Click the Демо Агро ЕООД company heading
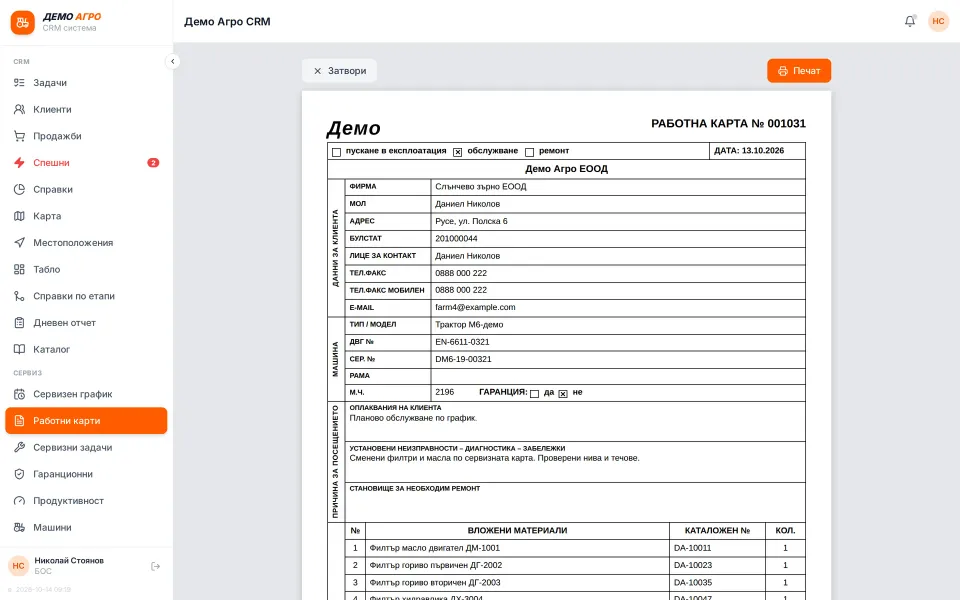 tap(566, 169)
